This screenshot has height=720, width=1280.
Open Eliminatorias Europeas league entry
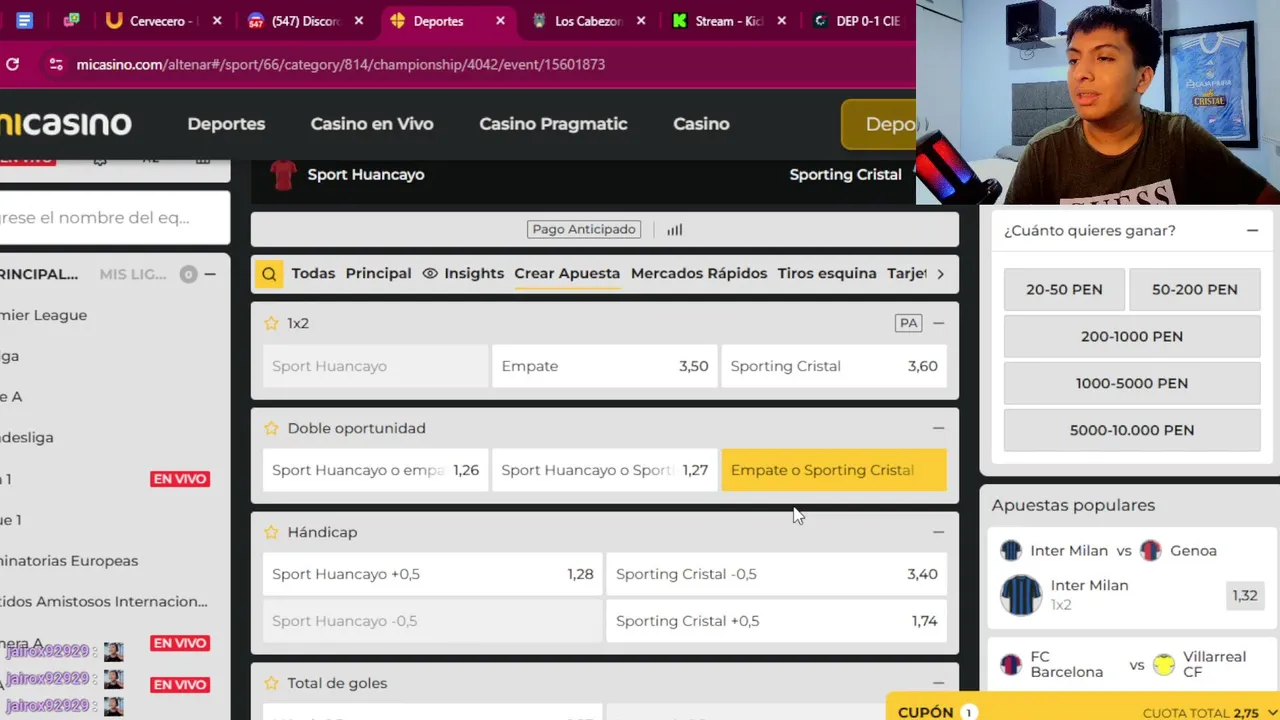click(x=69, y=561)
